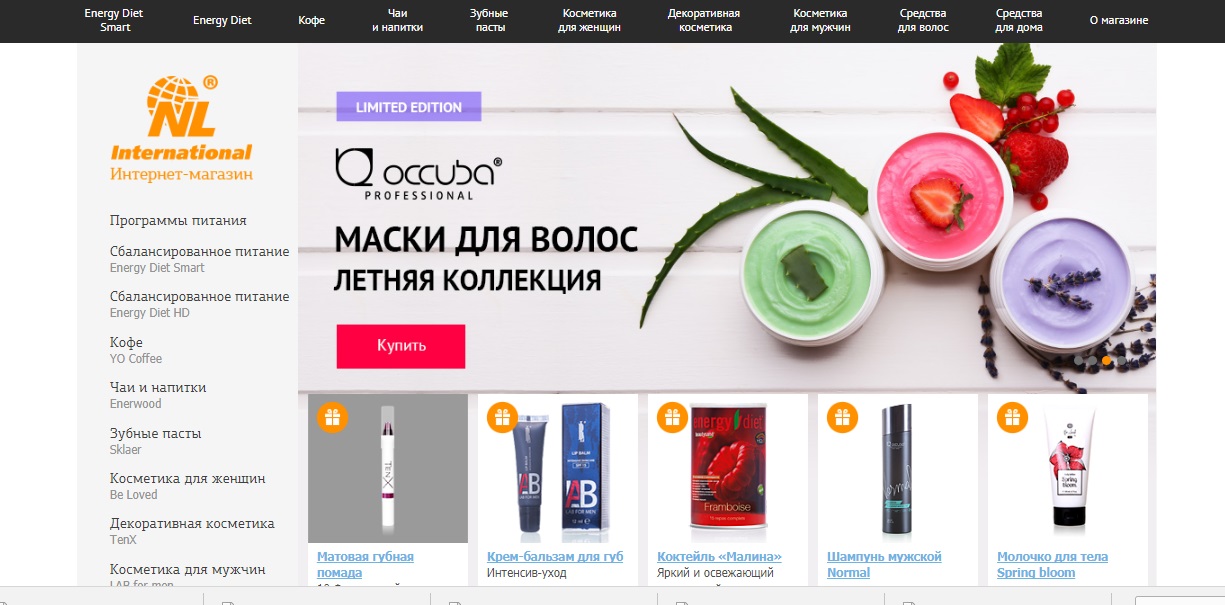This screenshot has height=605, width=1225.
Task: Click the NL International logo
Action: point(181,128)
